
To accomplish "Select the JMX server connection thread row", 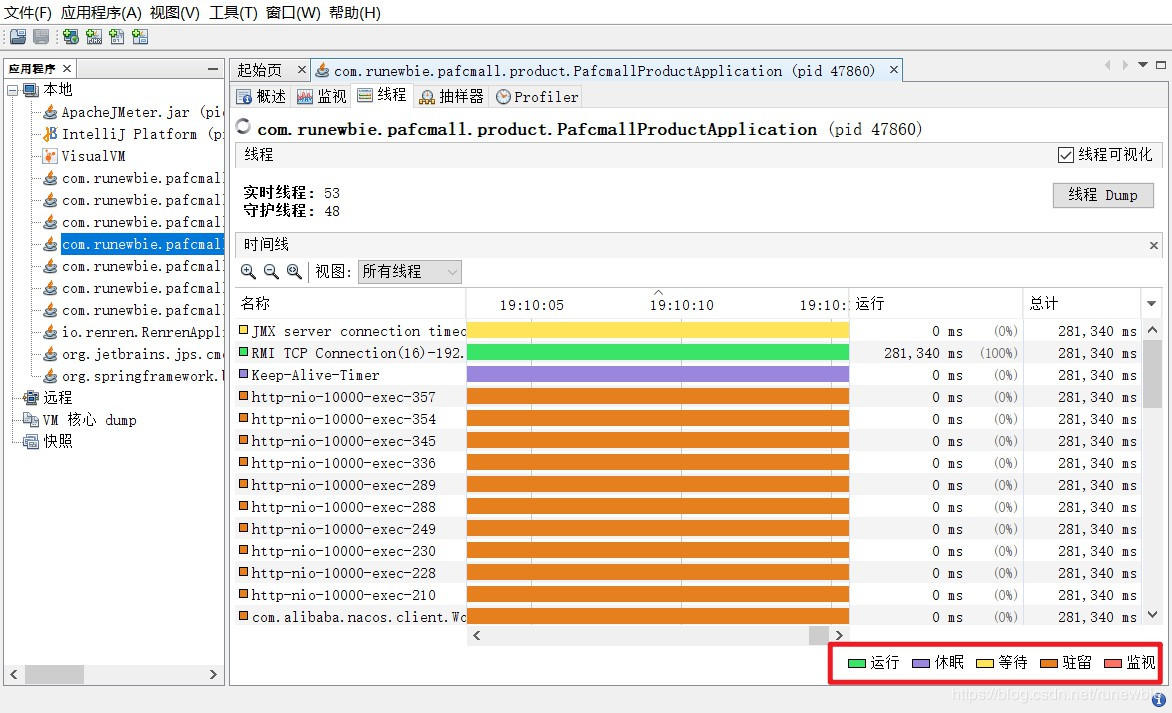I will click(x=688, y=331).
